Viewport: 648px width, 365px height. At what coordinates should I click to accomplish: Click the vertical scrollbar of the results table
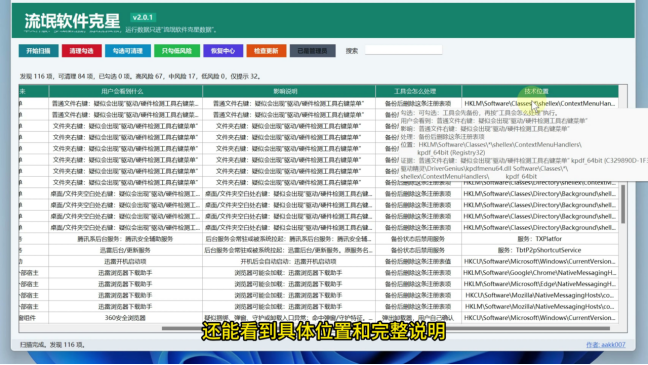point(623,204)
